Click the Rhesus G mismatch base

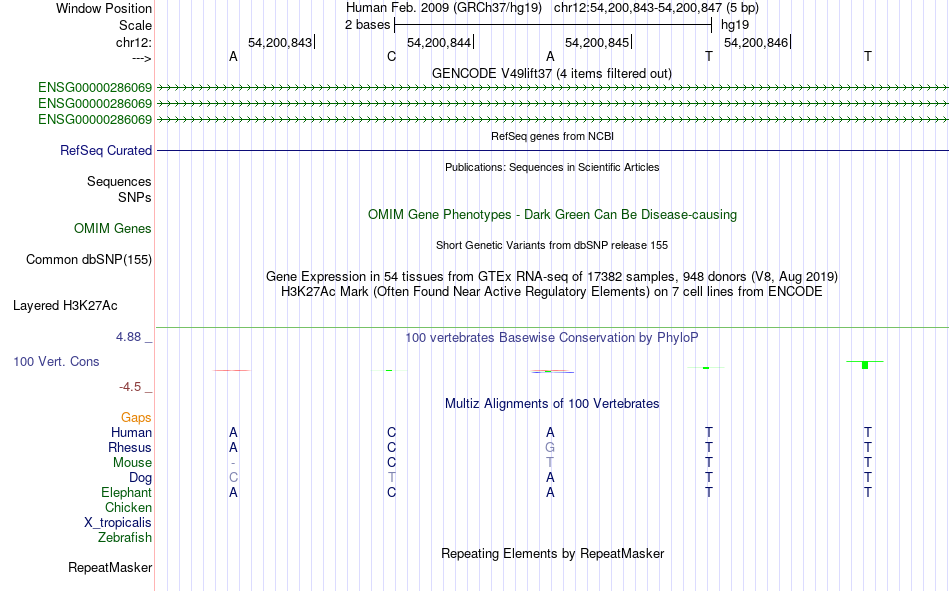[x=550, y=447]
